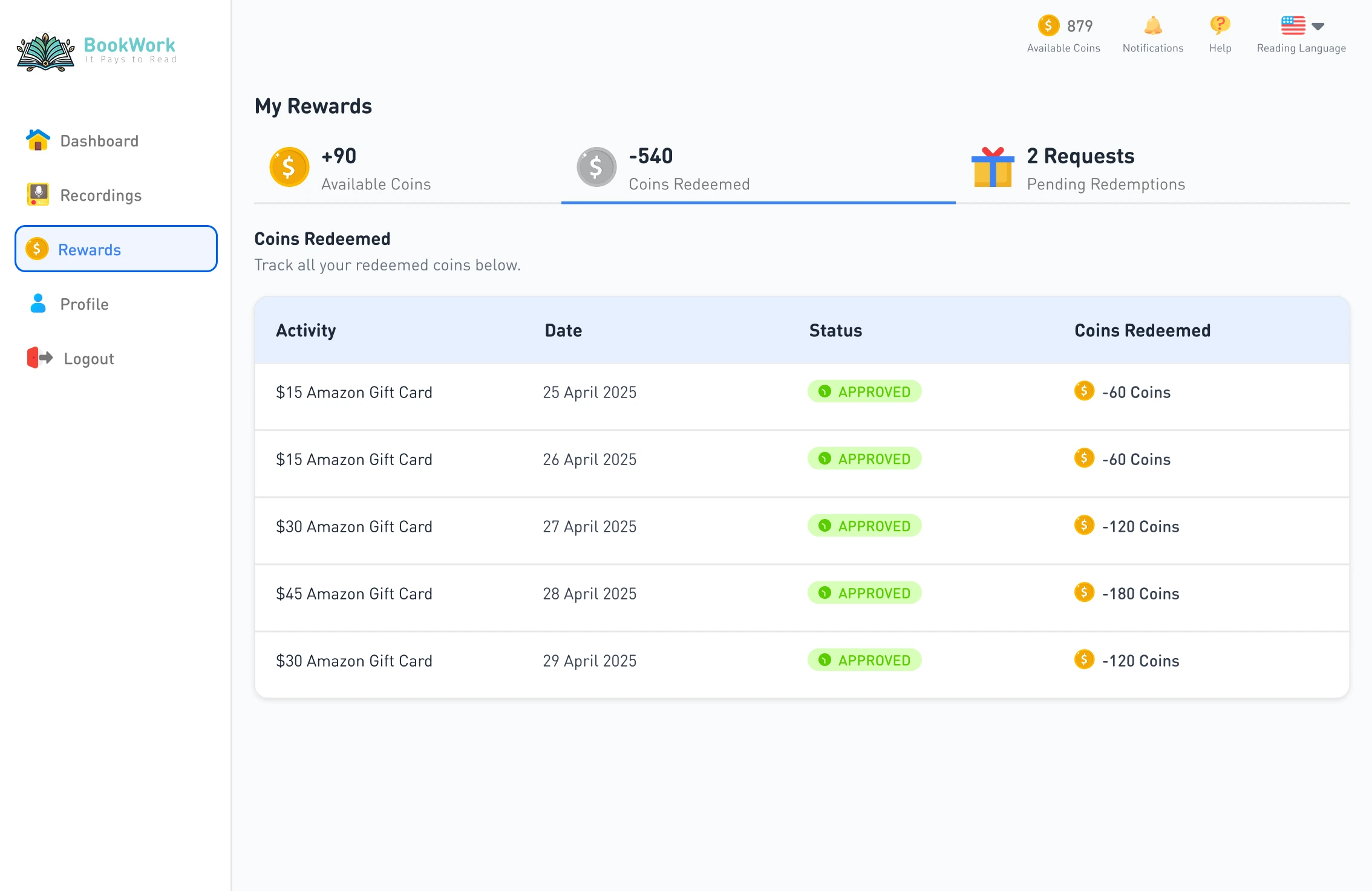Click the Rewards coin icon in sidebar
Image resolution: width=1372 pixels, height=891 pixels.
[37, 249]
